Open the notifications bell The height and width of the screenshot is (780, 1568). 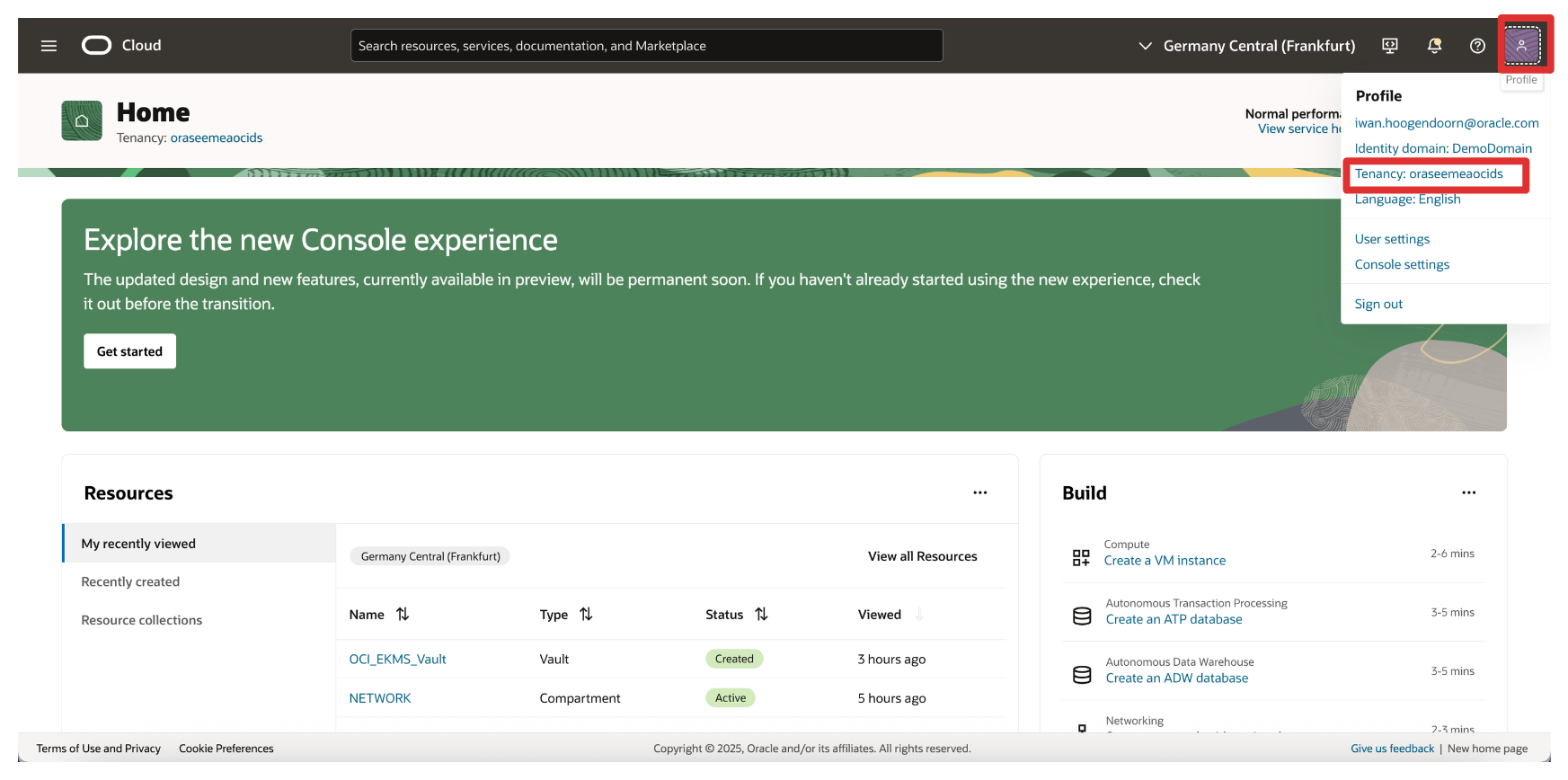coord(1434,46)
